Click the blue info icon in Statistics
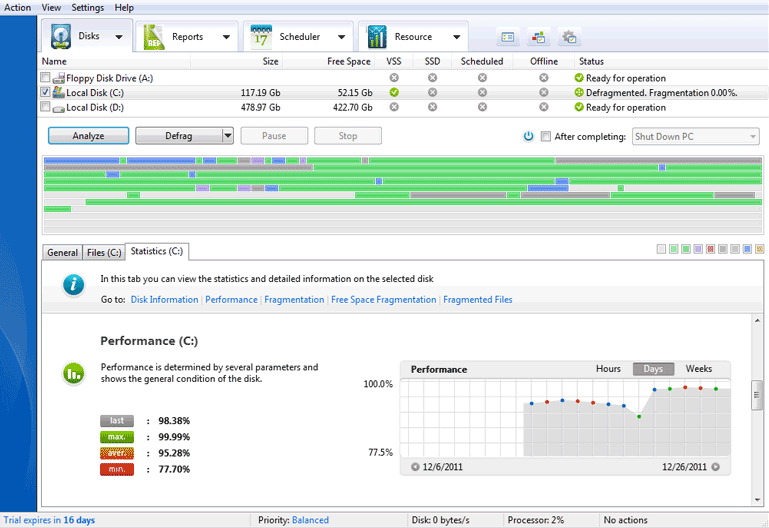 (x=73, y=285)
